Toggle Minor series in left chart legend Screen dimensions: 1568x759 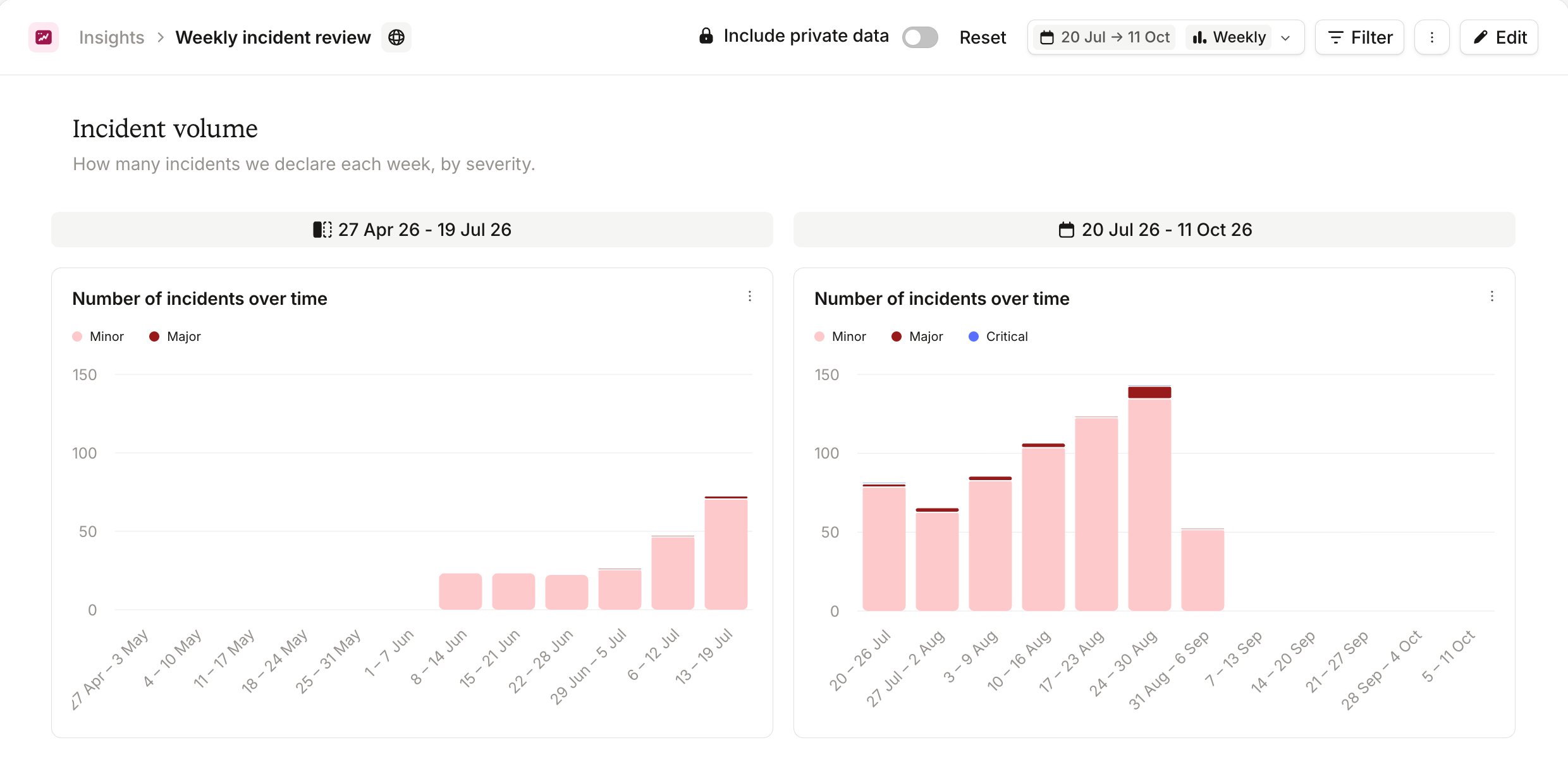(x=99, y=336)
